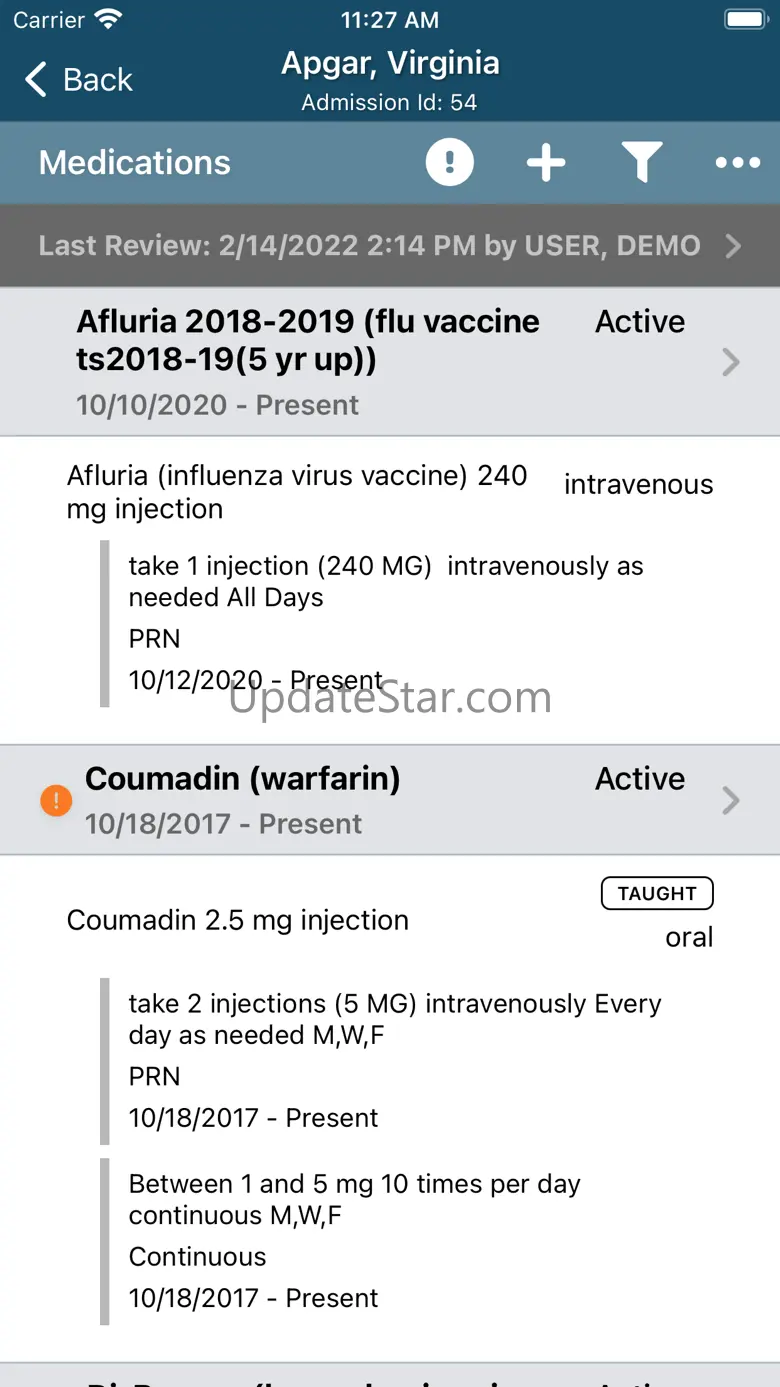
Task: Open Afluria medication details chevron
Action: click(x=731, y=362)
